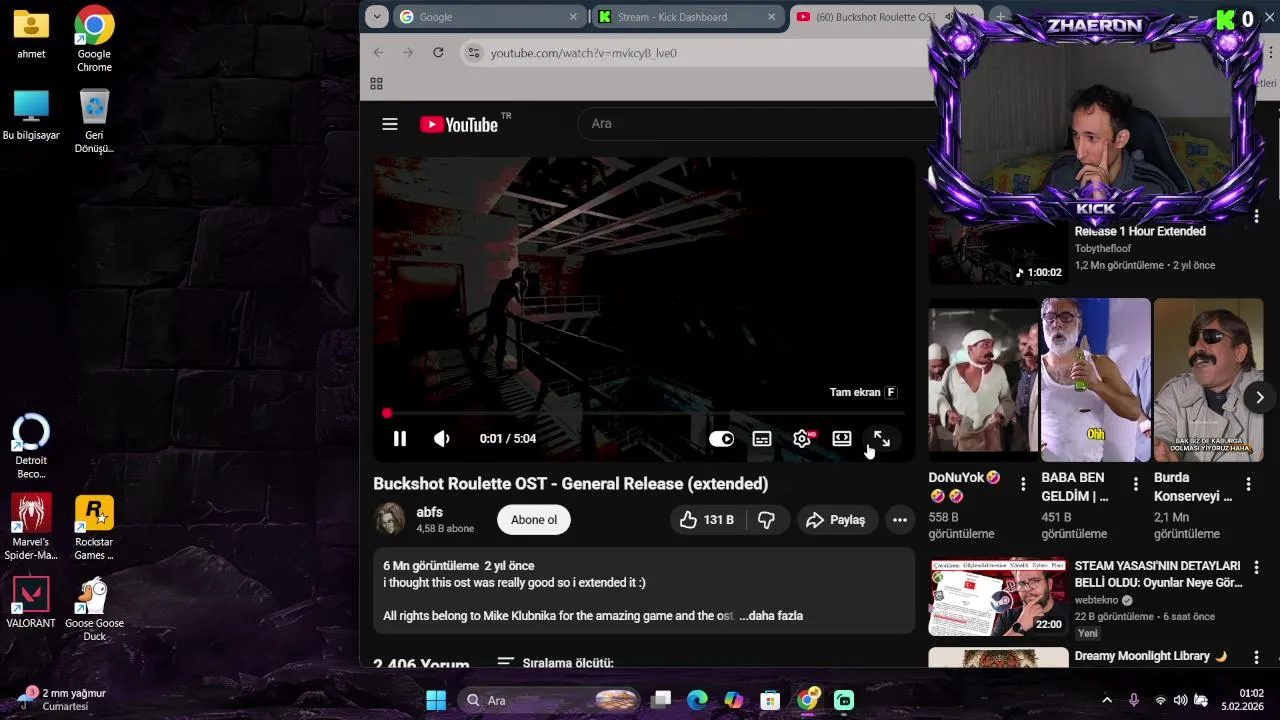Go back in Chrome
1280x720 pixels.
(378, 52)
